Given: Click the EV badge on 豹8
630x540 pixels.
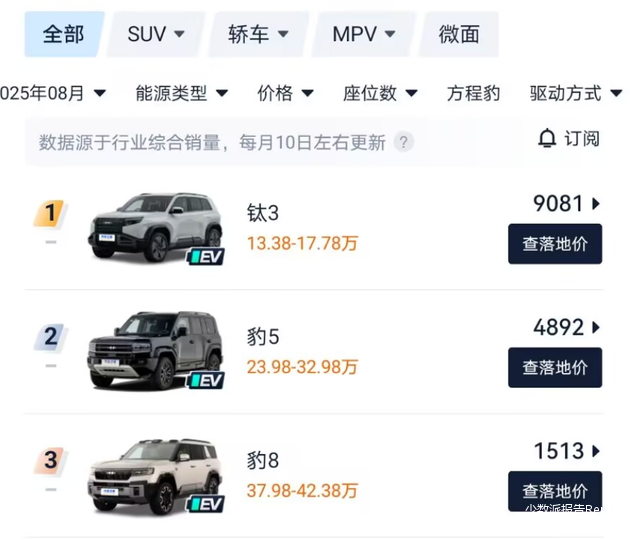Looking at the screenshot, I should pos(207,504).
